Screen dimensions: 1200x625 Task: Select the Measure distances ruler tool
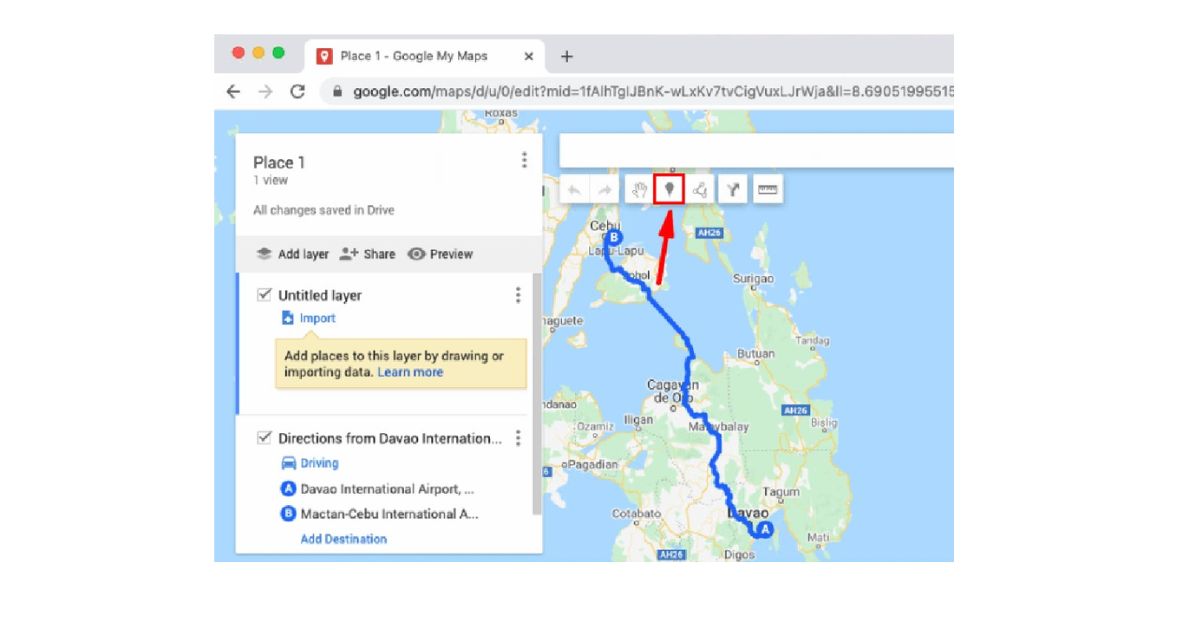[767, 189]
